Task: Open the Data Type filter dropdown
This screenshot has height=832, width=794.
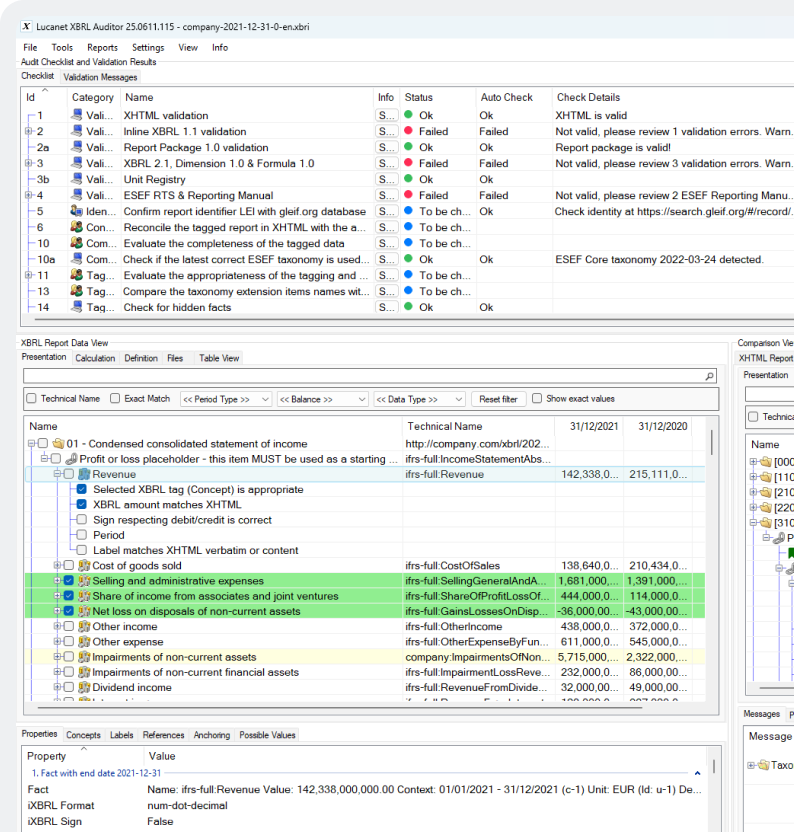Action: [417, 399]
